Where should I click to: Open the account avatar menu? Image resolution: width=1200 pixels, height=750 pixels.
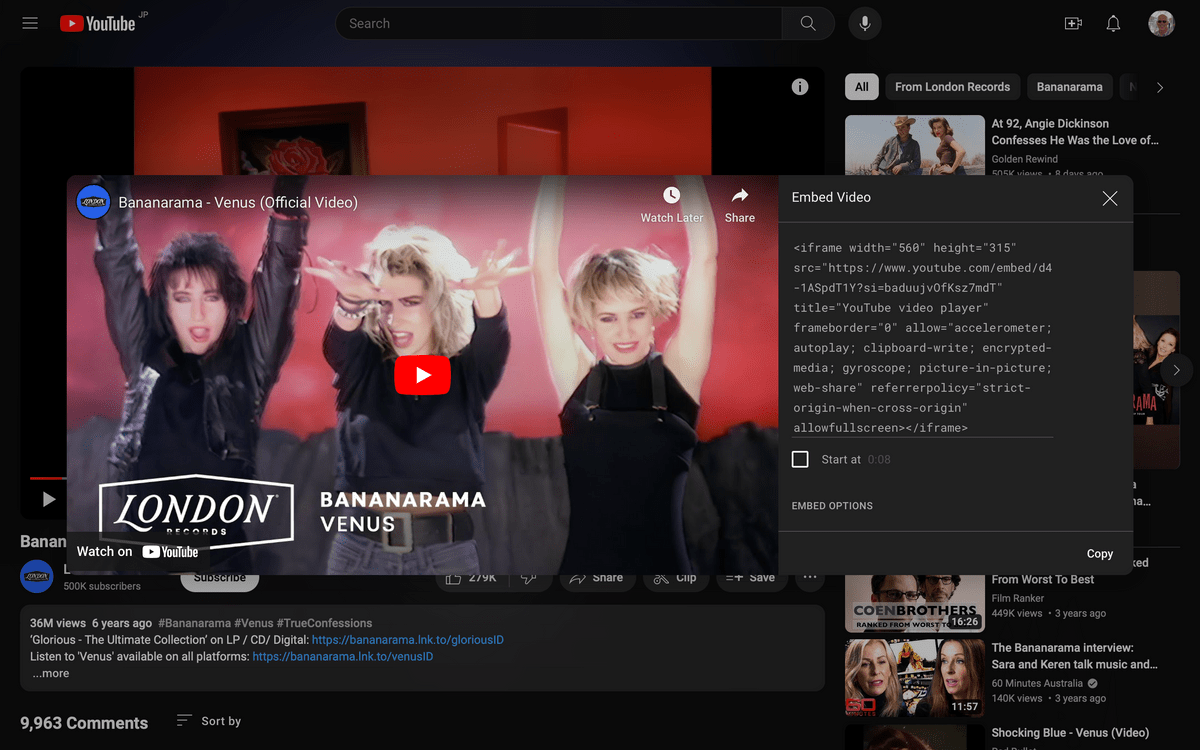point(1161,23)
